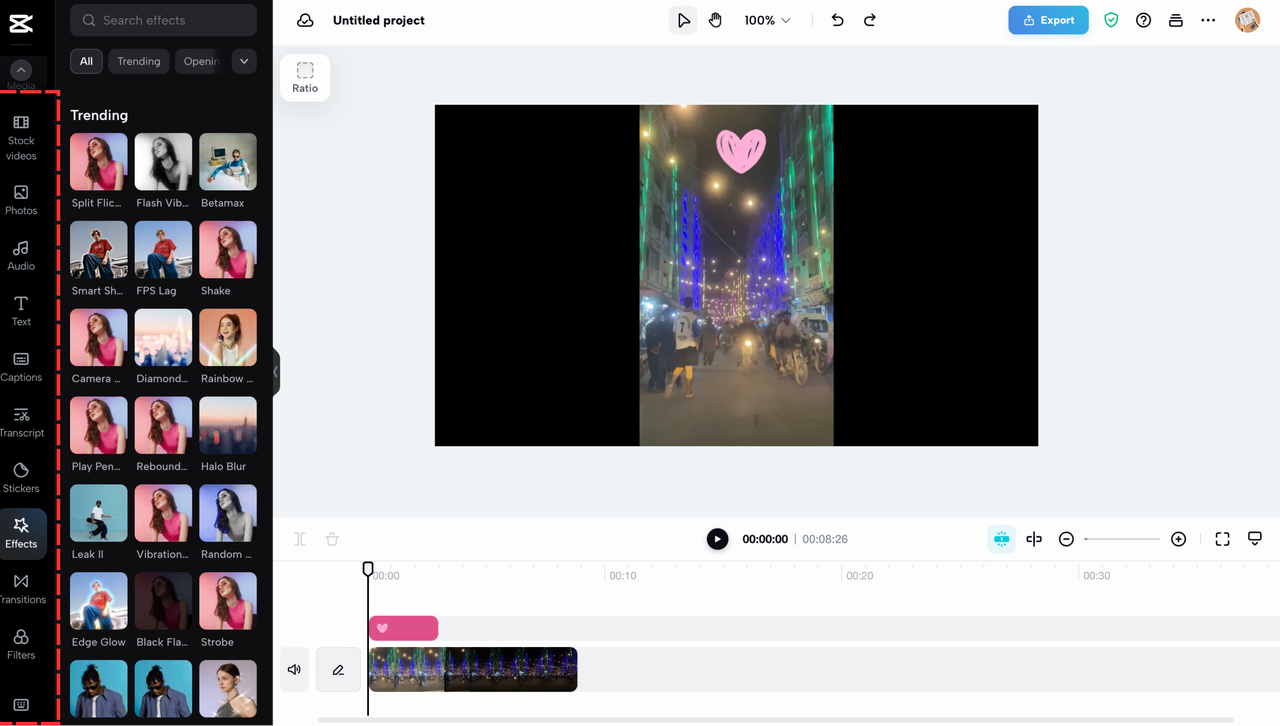The width and height of the screenshot is (1280, 726).
Task: Select the split tool above the timeline
Action: coord(299,539)
